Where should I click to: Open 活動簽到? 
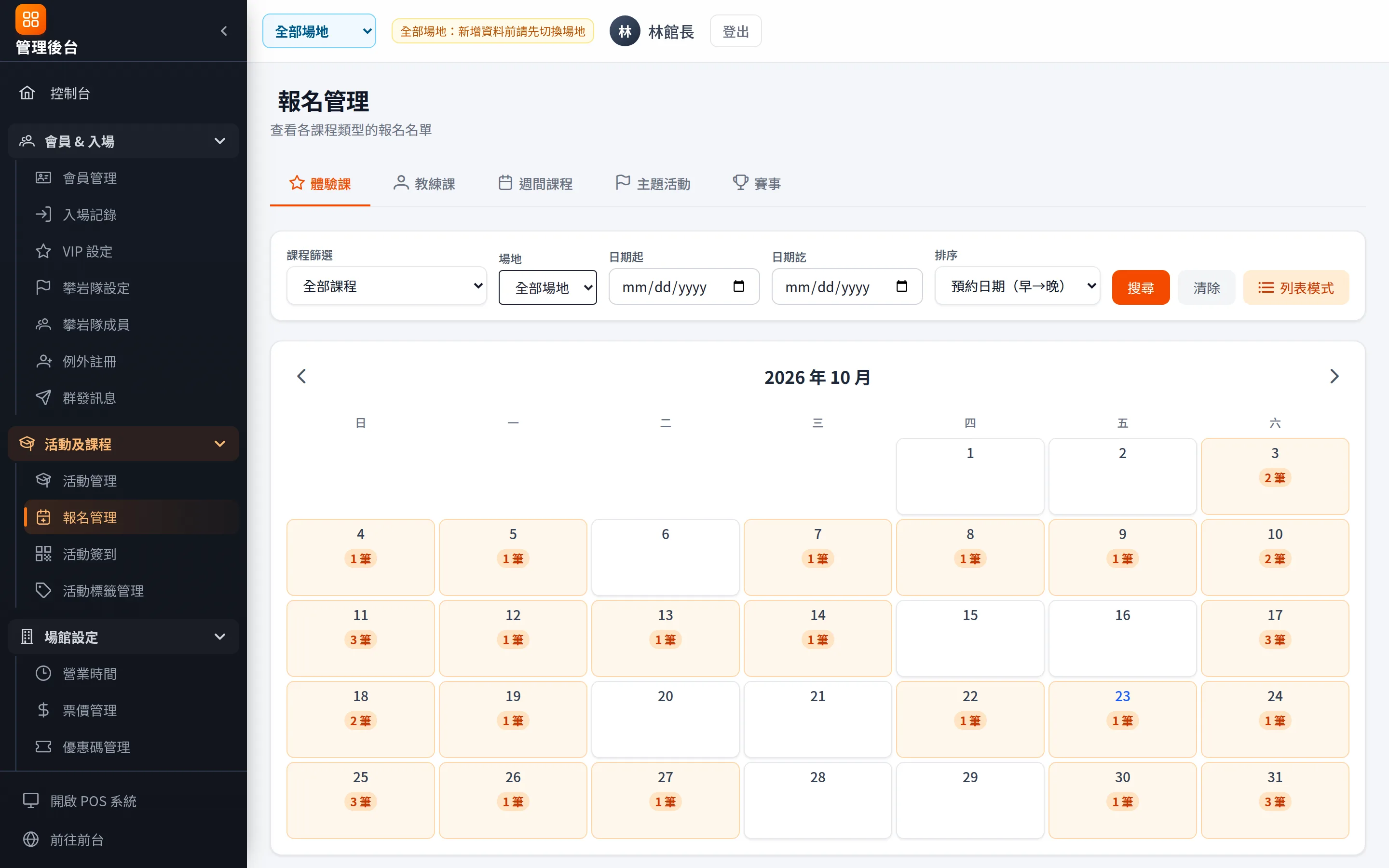(132, 554)
